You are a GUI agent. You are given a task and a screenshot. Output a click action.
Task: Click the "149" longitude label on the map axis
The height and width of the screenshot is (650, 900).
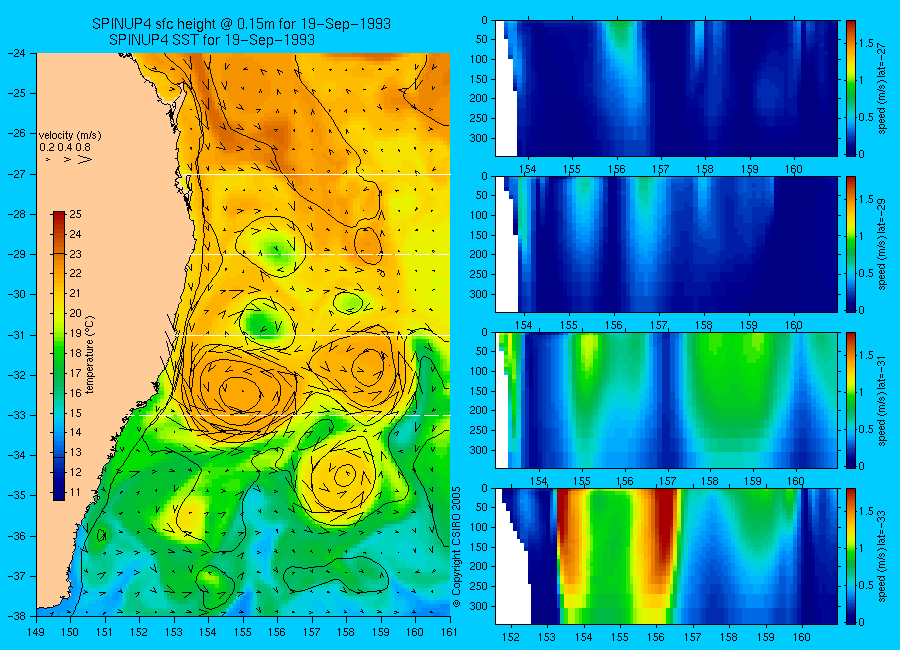[x=36, y=632]
